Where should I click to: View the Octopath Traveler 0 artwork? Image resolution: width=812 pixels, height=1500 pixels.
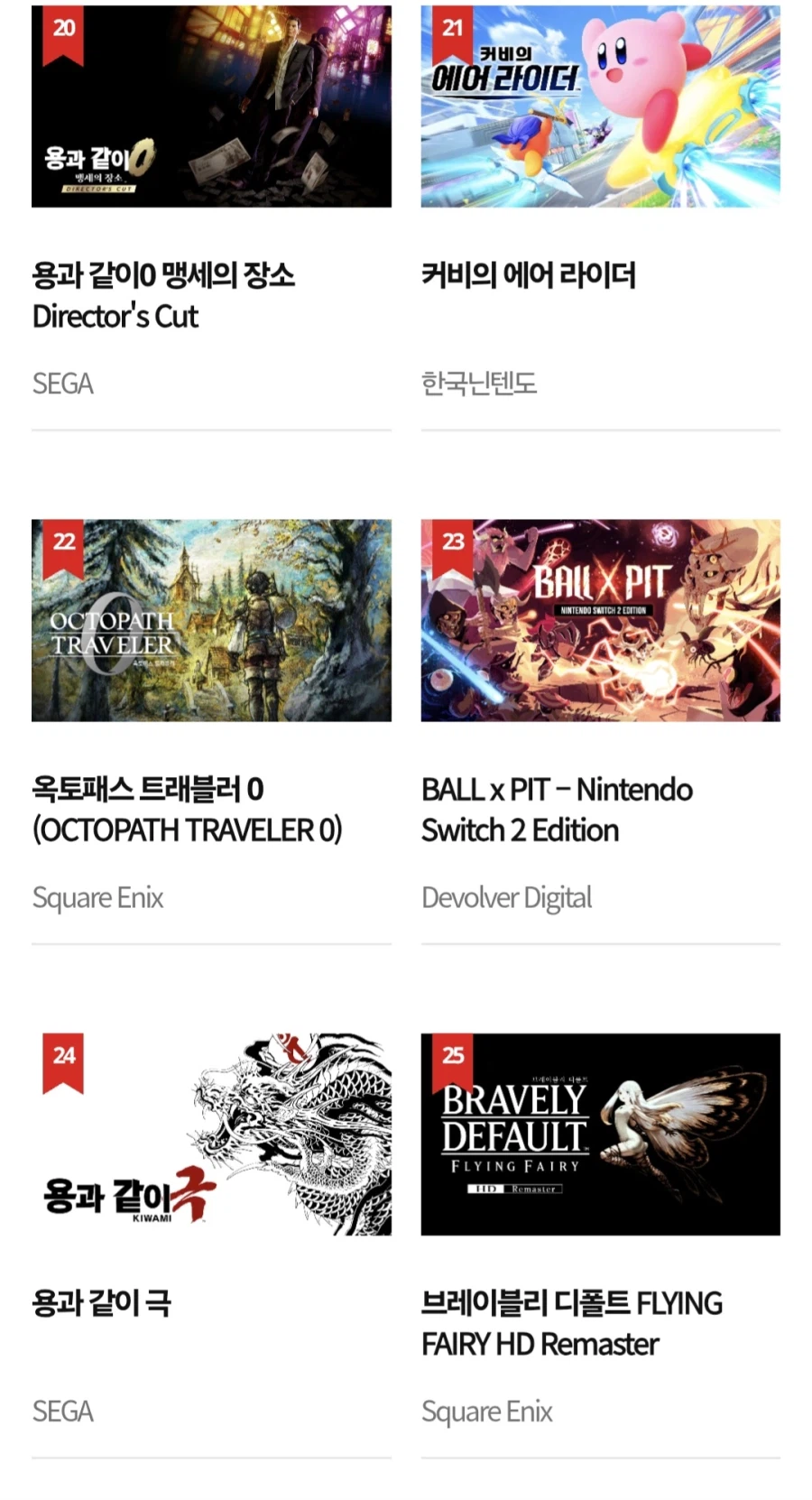[211, 620]
